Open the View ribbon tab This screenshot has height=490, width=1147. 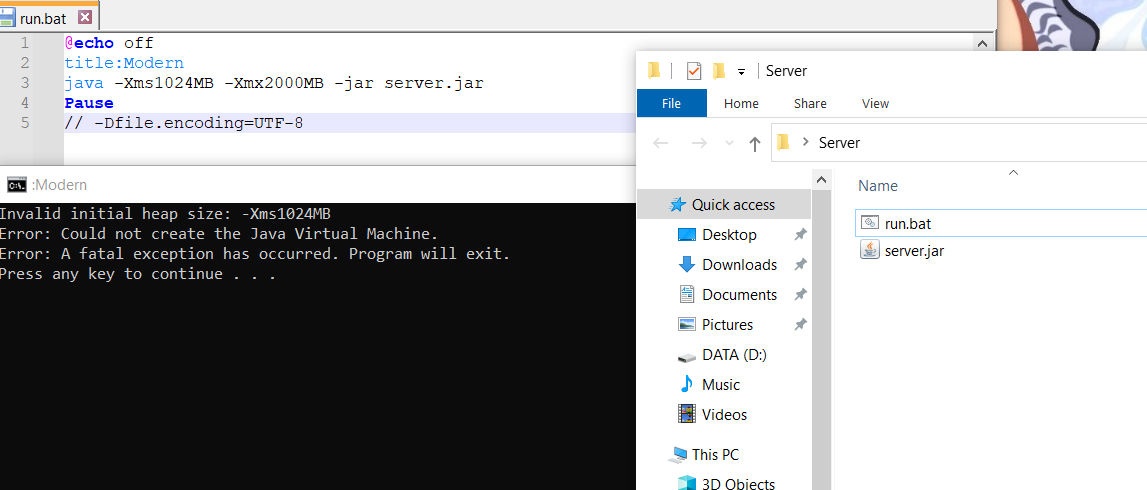coord(875,103)
